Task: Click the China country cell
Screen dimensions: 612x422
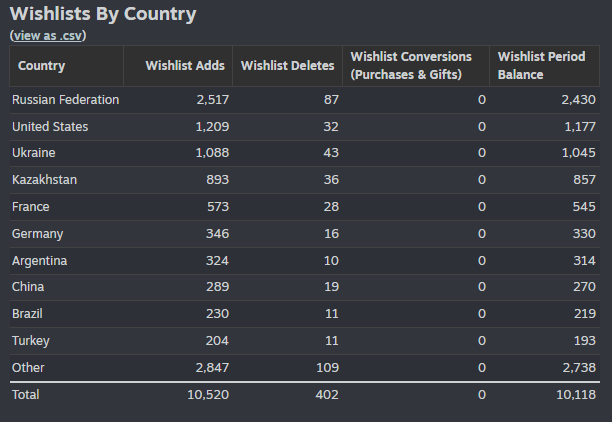Action: [28, 287]
